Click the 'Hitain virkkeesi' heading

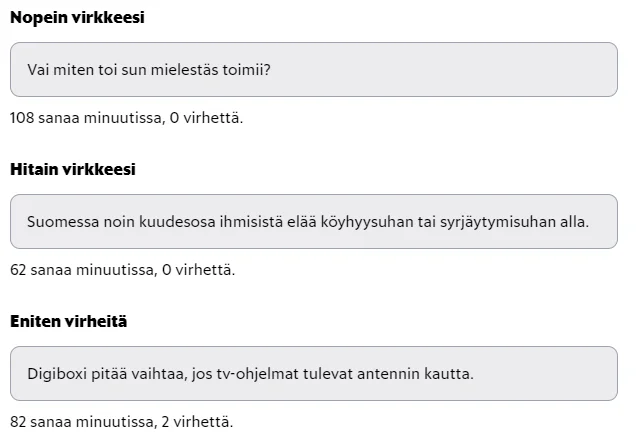pyautogui.click(x=72, y=169)
